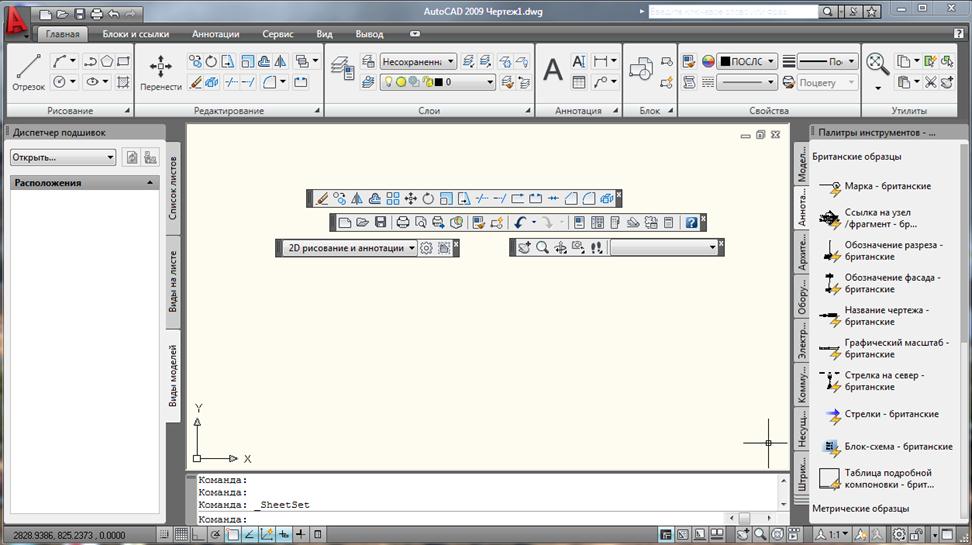Open the layer properties manager icon

coord(342,66)
